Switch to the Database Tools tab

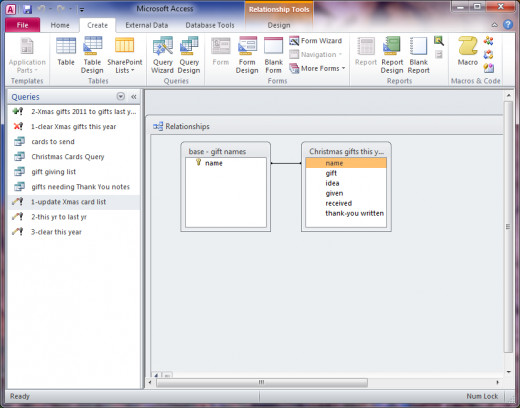click(210, 25)
